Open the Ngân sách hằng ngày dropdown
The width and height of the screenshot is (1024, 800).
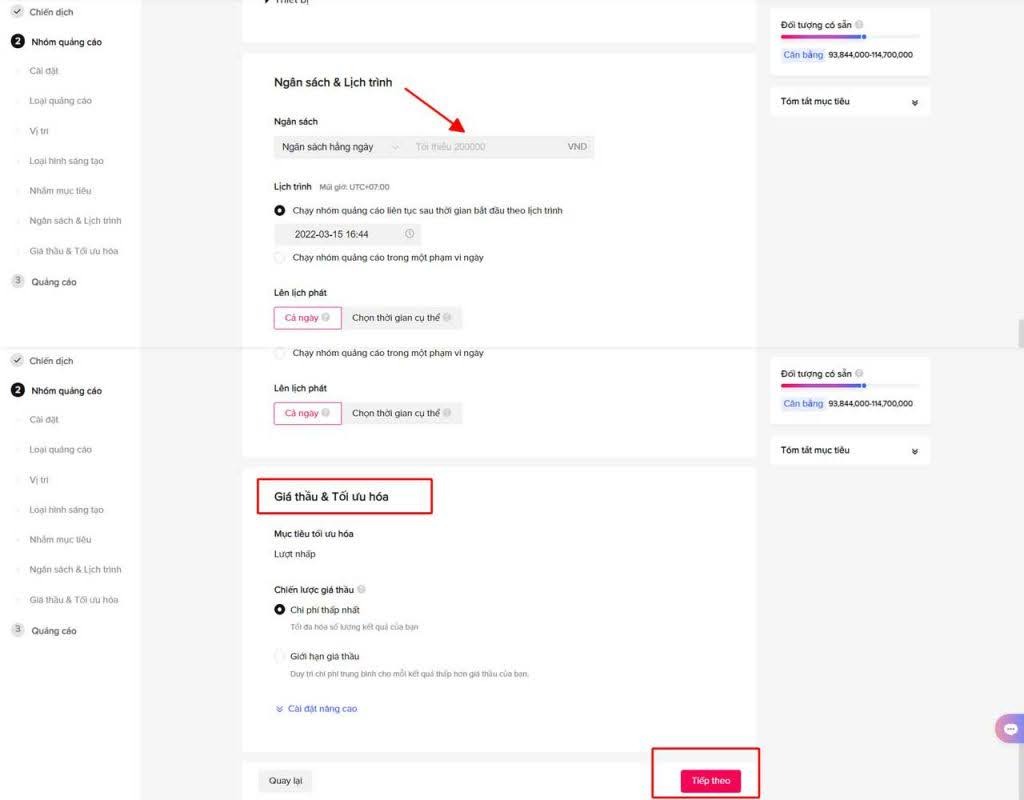(337, 147)
